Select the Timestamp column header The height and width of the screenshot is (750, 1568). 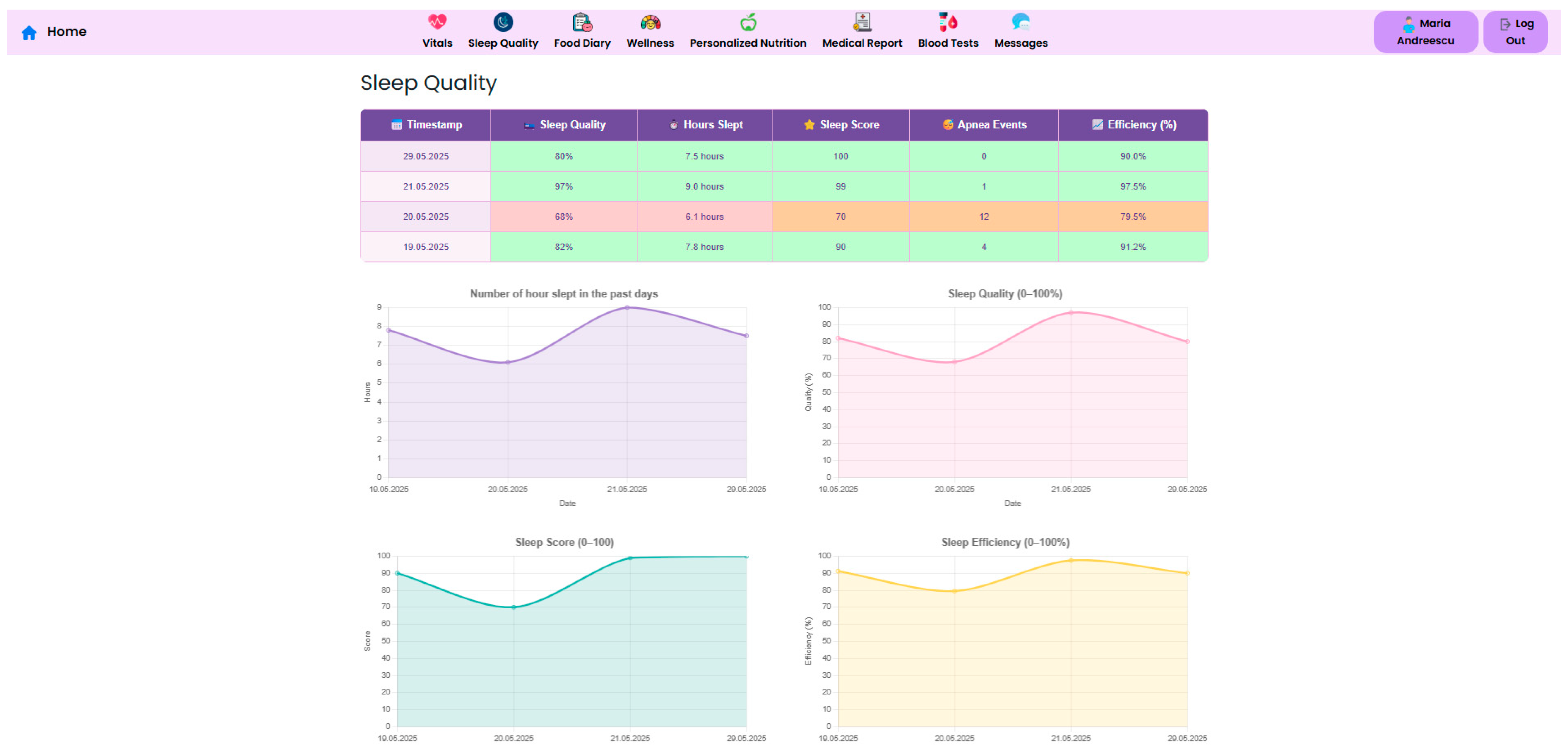(426, 125)
